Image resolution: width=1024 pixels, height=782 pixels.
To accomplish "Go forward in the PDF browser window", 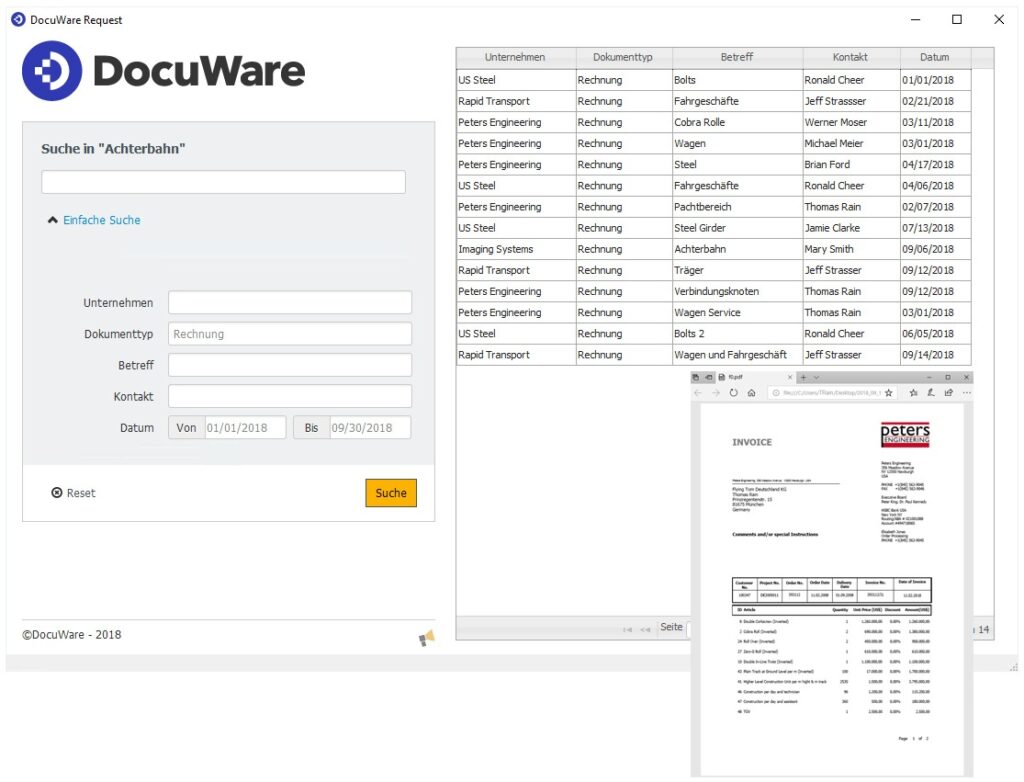I will [716, 393].
